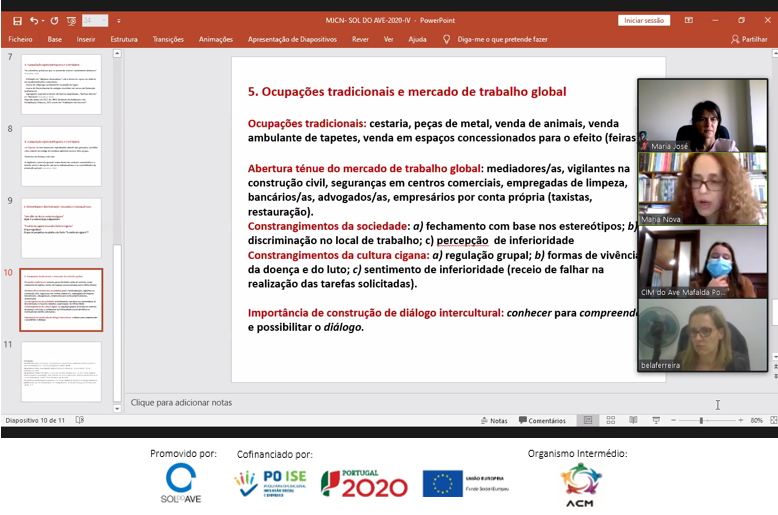Screen dimensions: 778x515
Task: Click 'Diapositivo 10 de 11' status indicator
Action: tap(35, 420)
